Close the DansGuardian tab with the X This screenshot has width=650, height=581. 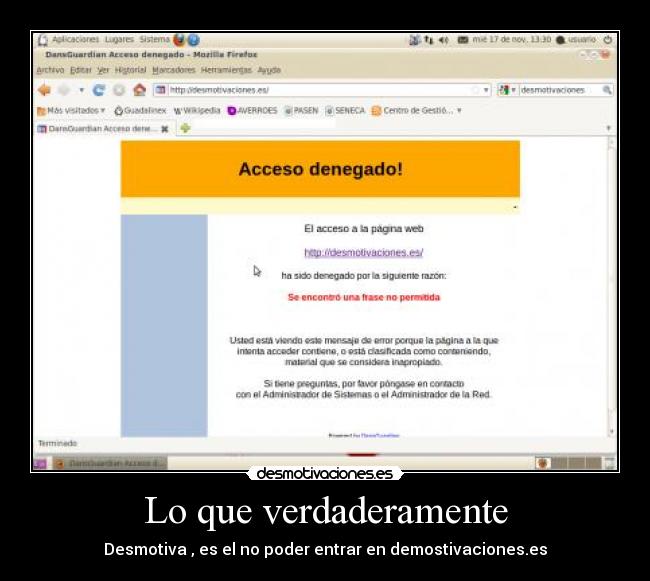pos(165,129)
